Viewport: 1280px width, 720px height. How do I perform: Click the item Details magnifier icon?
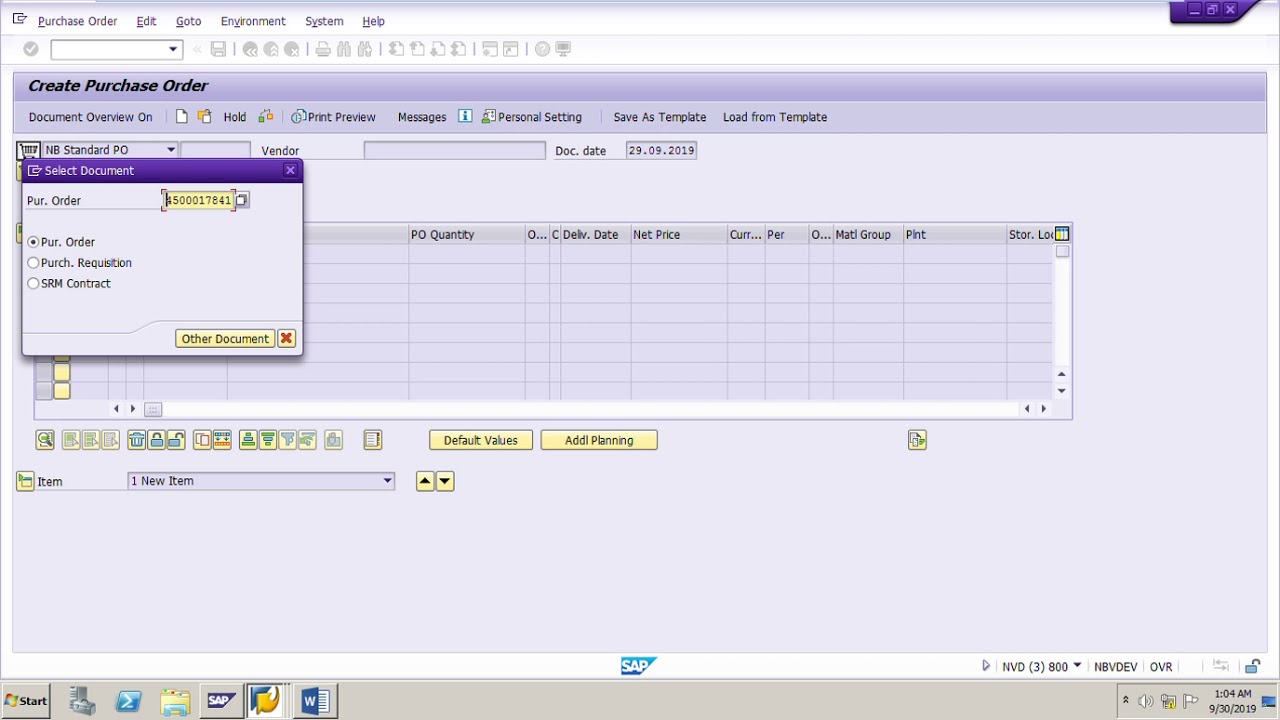[45, 440]
